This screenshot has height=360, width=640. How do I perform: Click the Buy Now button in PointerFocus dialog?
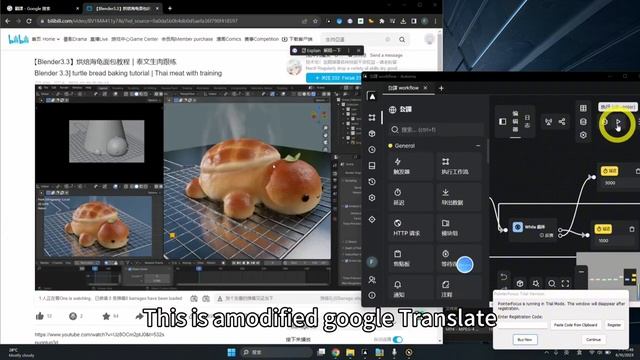[x=525, y=340]
